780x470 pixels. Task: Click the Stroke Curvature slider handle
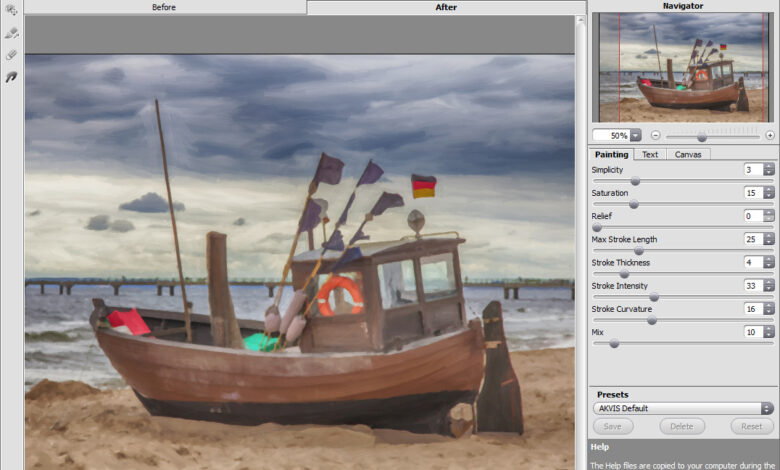point(652,321)
